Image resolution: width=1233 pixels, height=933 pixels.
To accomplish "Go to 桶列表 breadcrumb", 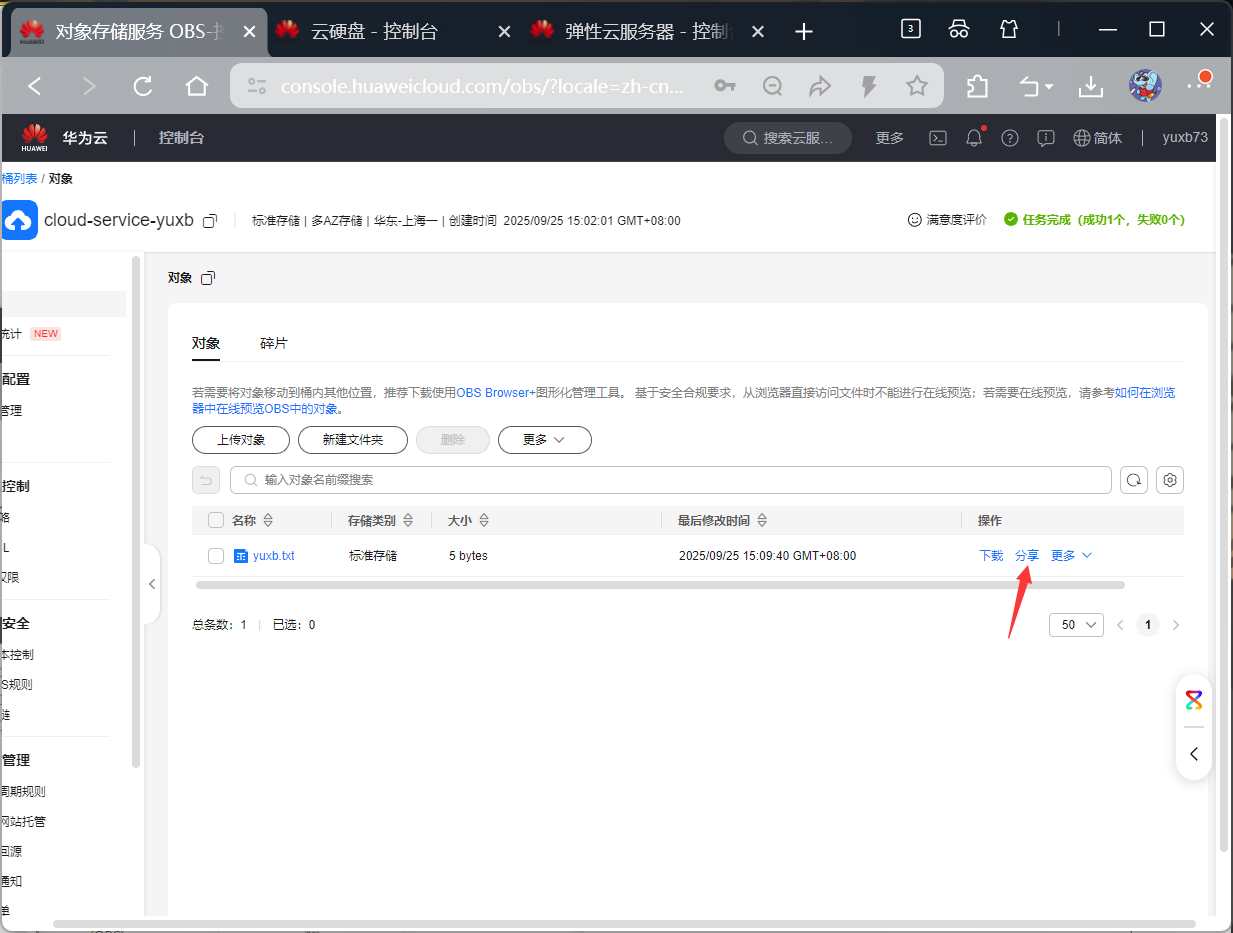I will tap(19, 179).
